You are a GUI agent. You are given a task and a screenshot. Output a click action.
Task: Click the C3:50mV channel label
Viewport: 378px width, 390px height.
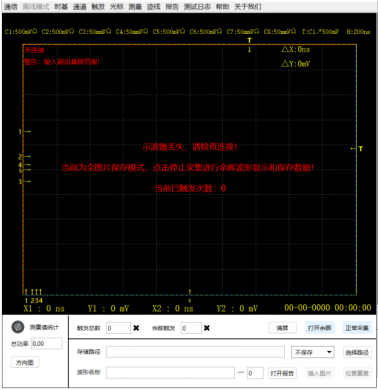point(95,32)
